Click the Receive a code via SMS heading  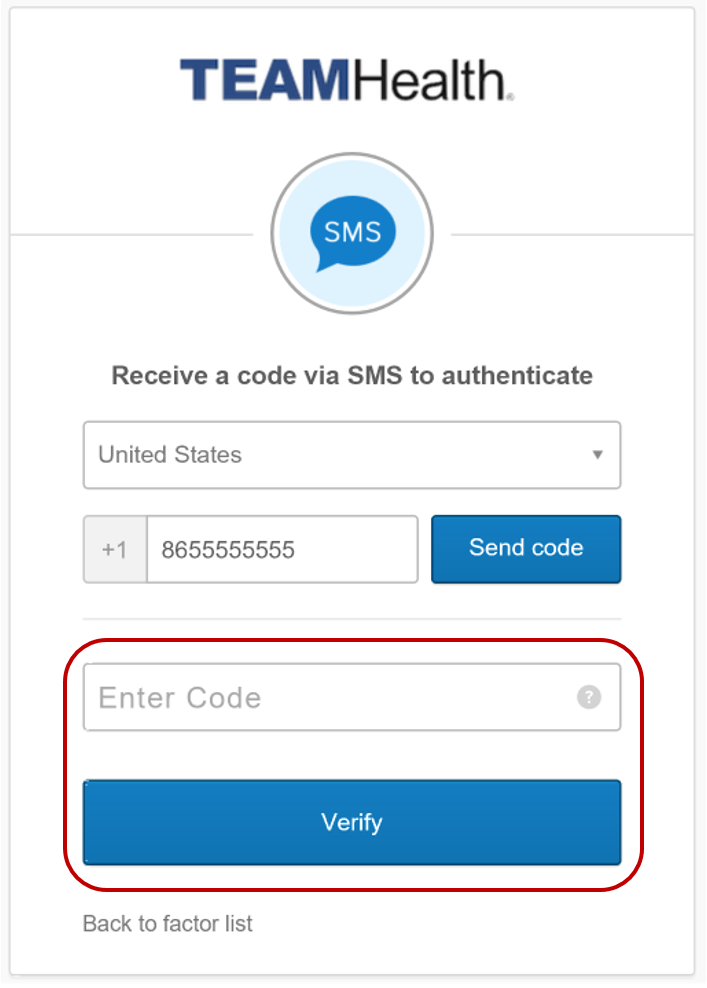click(x=352, y=376)
